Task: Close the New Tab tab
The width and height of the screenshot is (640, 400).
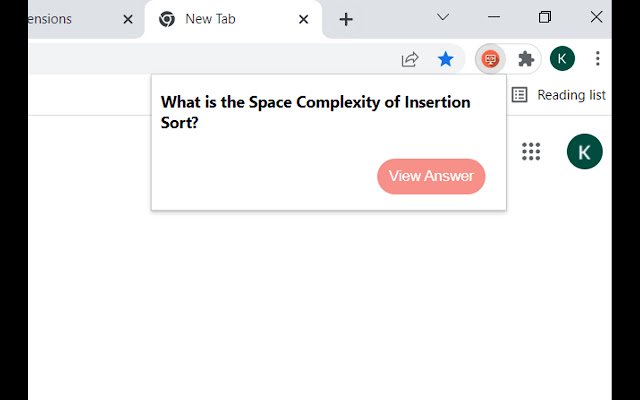Action: point(303,19)
